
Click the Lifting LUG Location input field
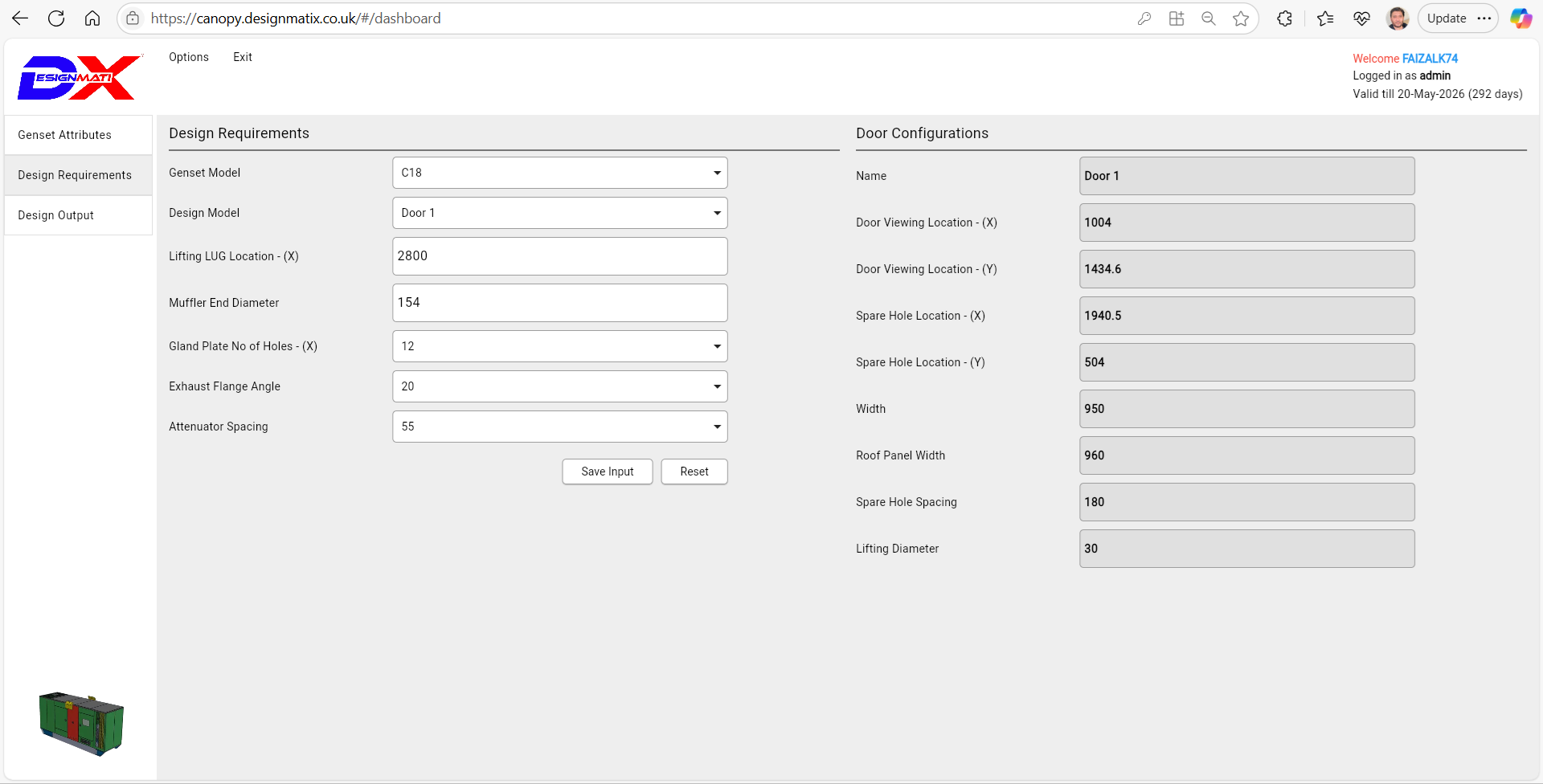tap(559, 256)
